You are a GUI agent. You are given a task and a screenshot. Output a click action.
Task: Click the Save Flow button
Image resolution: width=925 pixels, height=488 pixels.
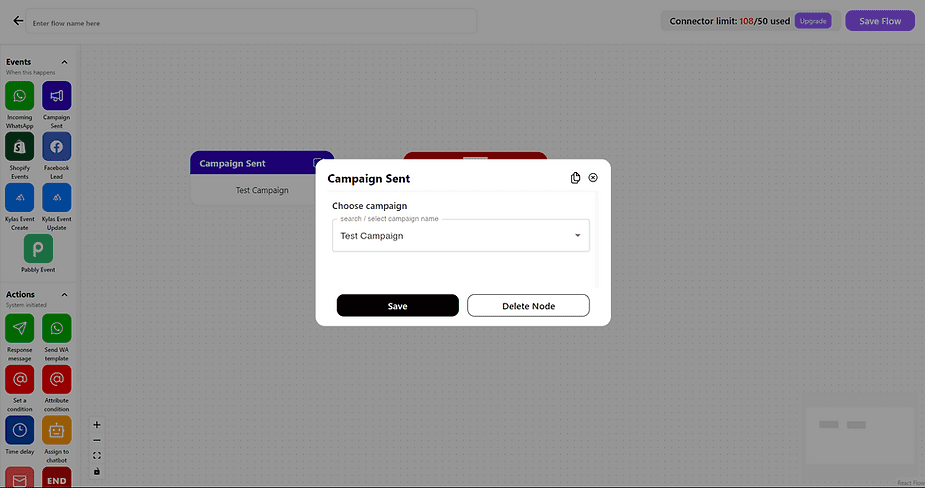pyautogui.click(x=880, y=21)
